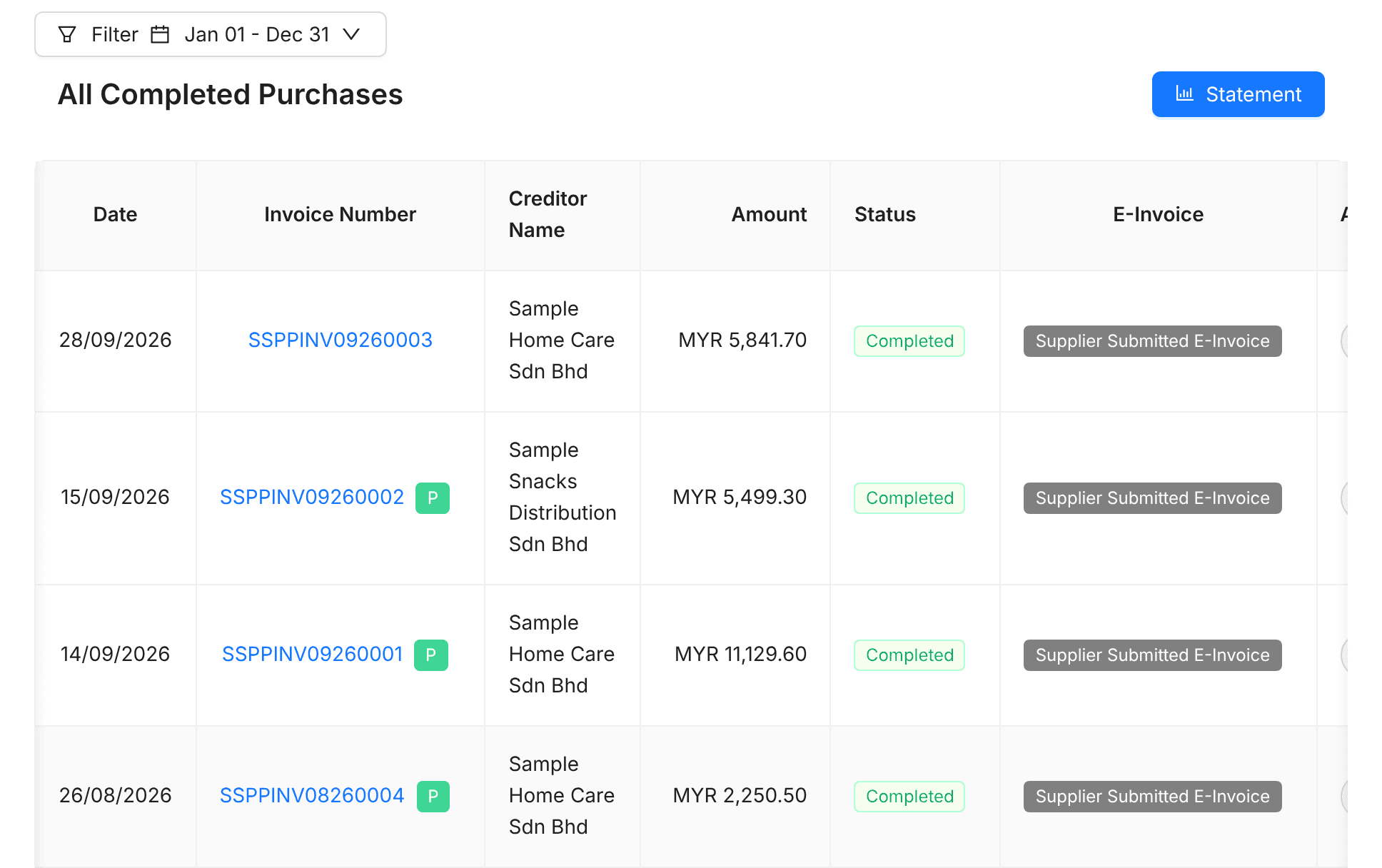The height and width of the screenshot is (868, 1382).
Task: Click the Completed status for 14/09/2026 row
Action: pyautogui.click(x=909, y=655)
